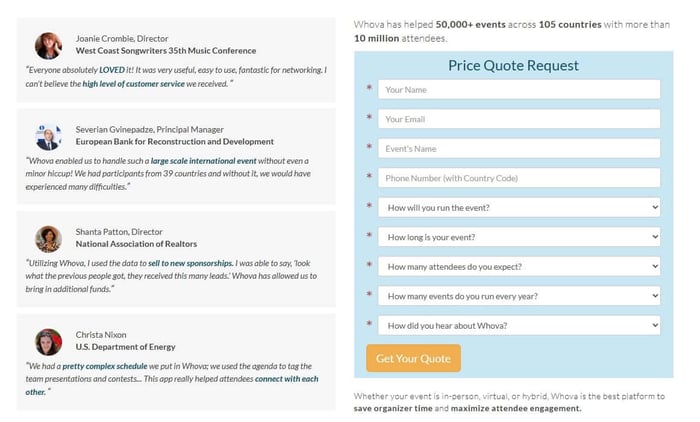The height and width of the screenshot is (422, 700).
Task: Open 'How many attendees do you expect?' dropdown
Action: click(519, 267)
